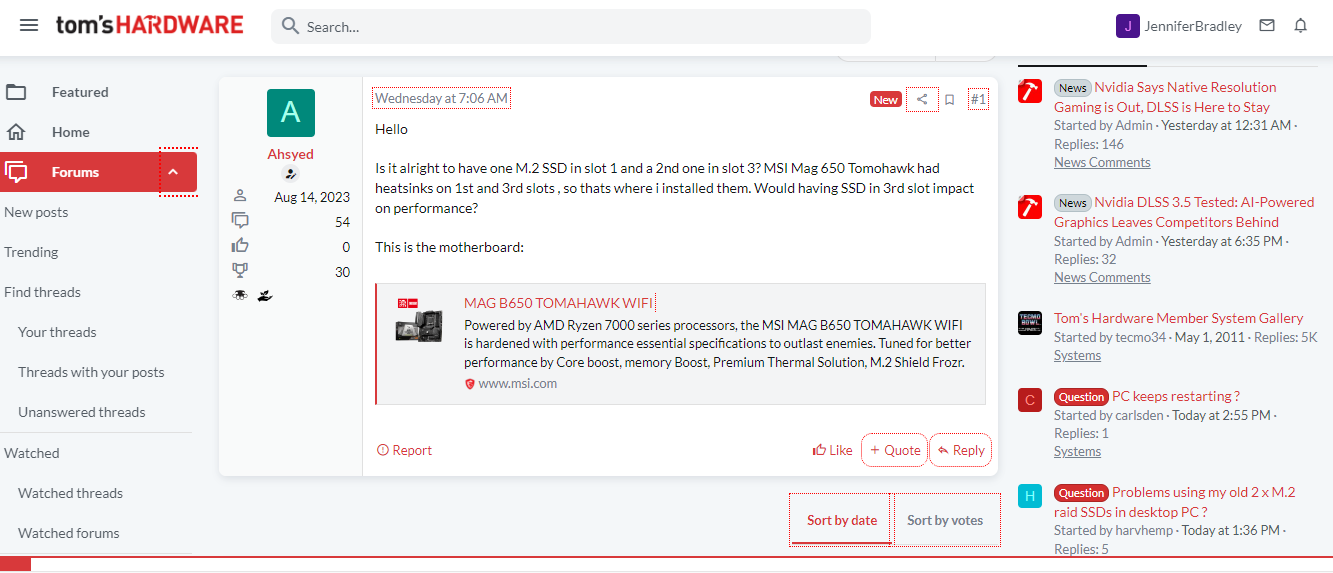The image size is (1333, 573).
Task: Click the post timestamp Wednesday at 7:06 AM
Action: (442, 98)
